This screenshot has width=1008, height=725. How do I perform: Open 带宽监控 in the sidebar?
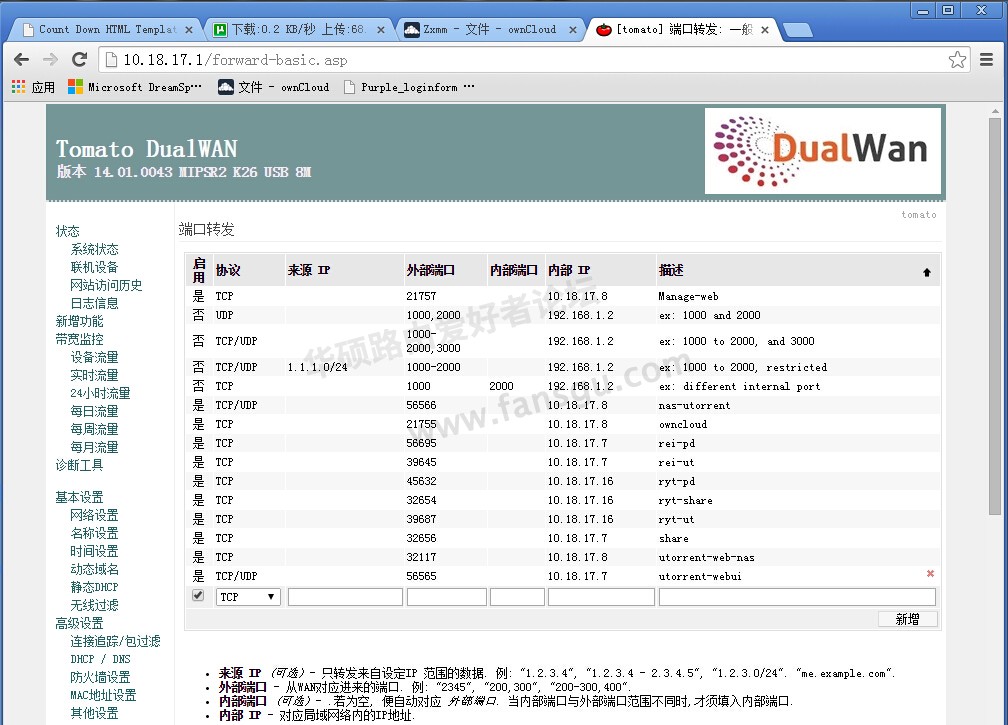click(79, 339)
